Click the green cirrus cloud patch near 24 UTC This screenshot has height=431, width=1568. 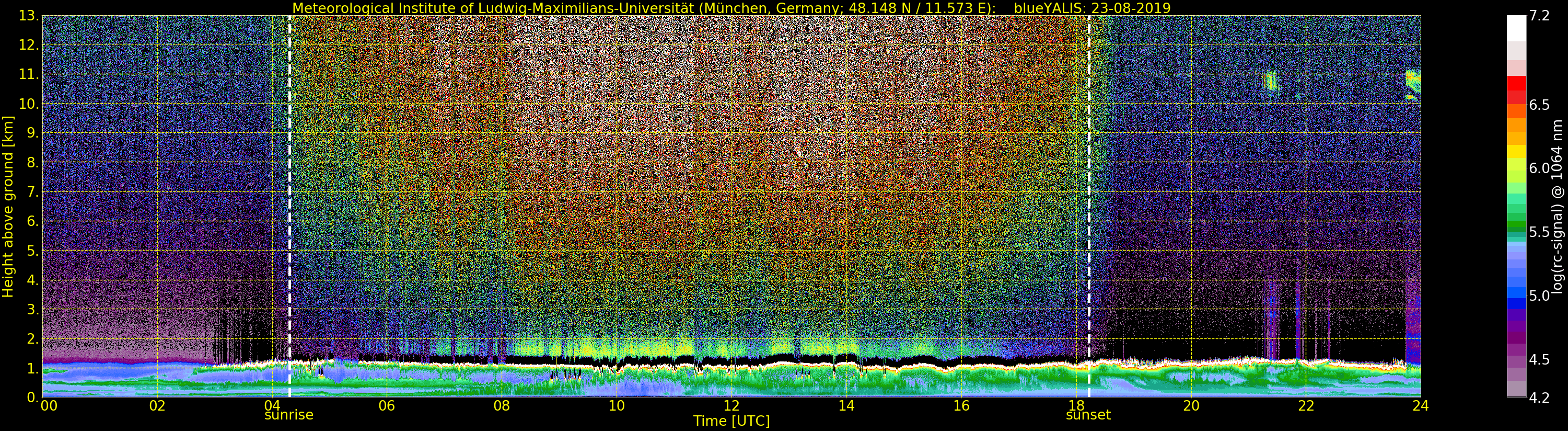(1413, 85)
